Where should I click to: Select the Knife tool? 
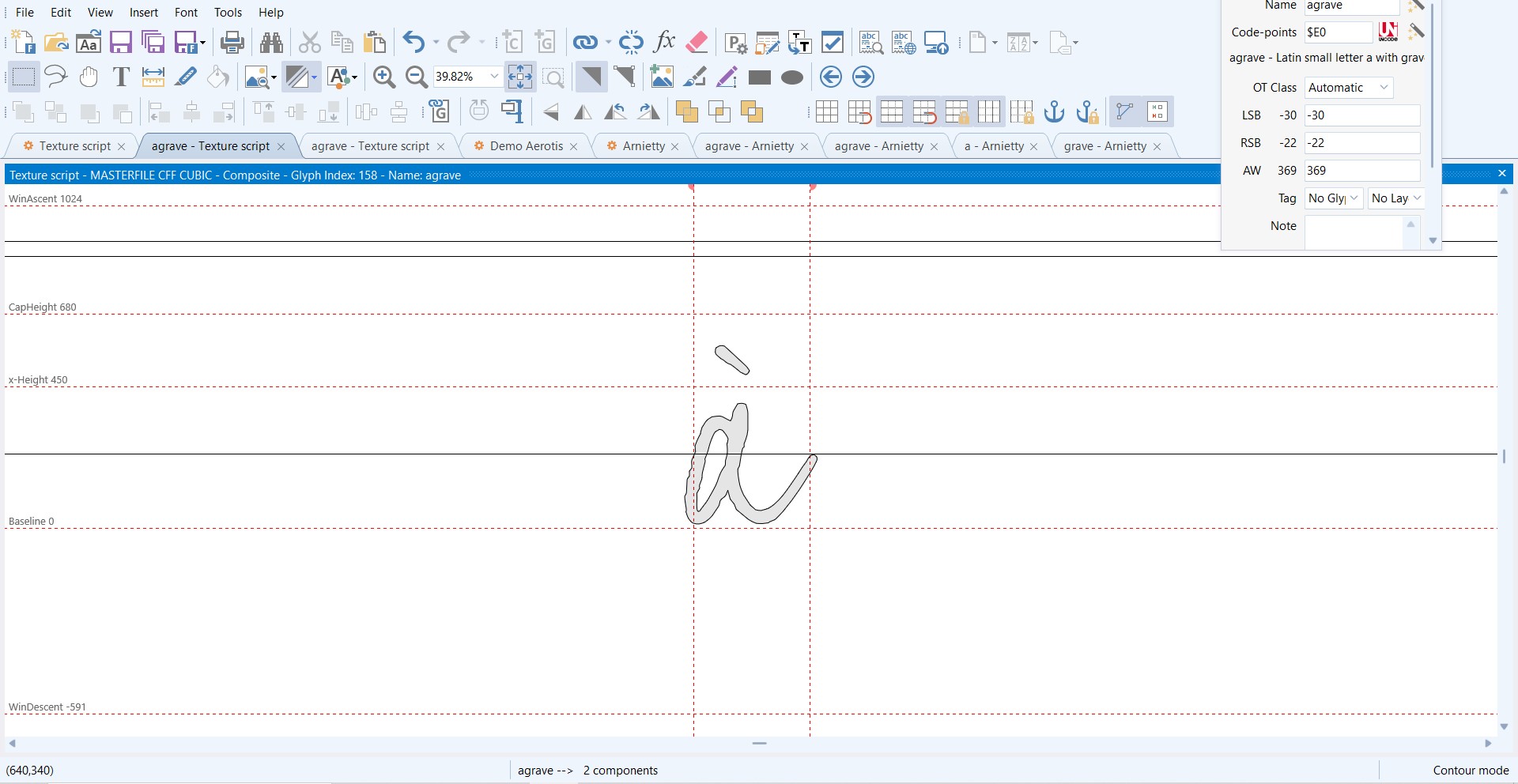tap(186, 77)
